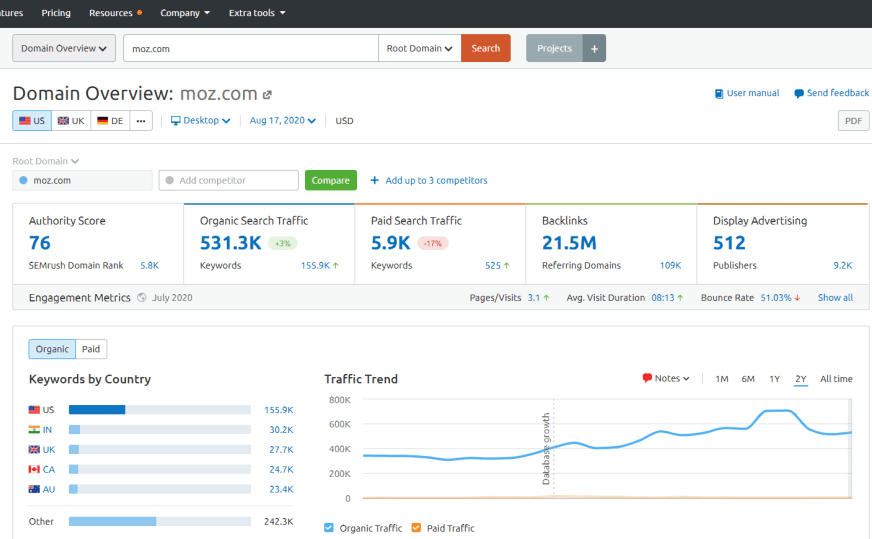This screenshot has width=872, height=539.
Task: Click the Backlinks value 21.5M
Action: coord(569,243)
